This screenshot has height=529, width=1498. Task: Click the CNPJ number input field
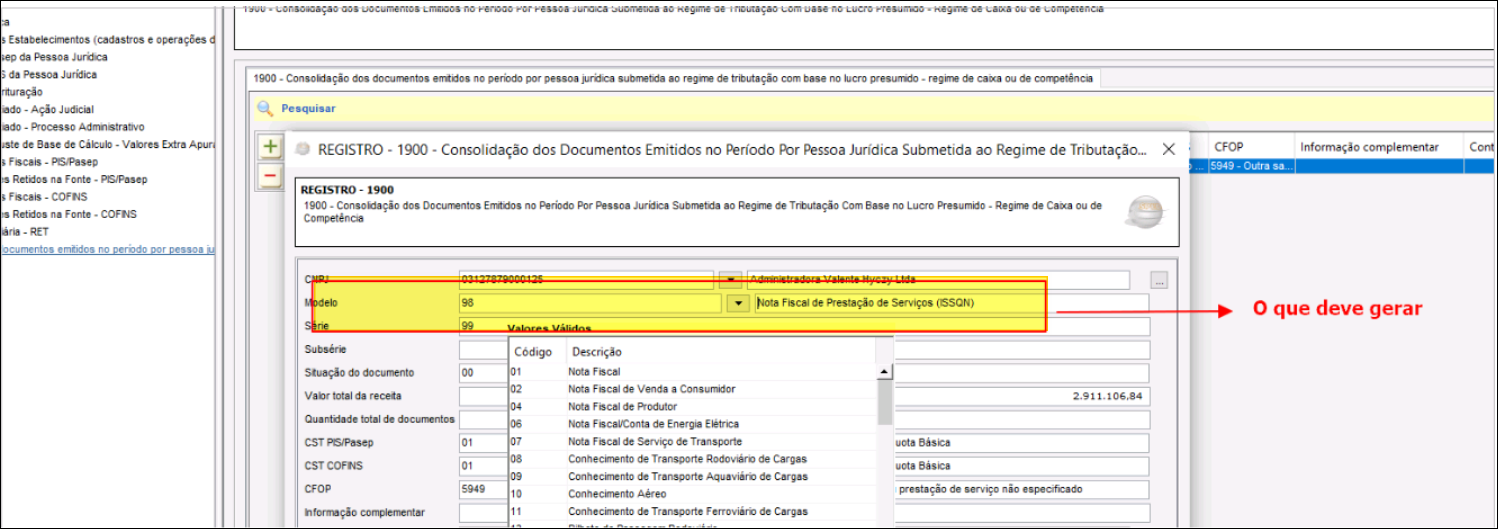586,280
